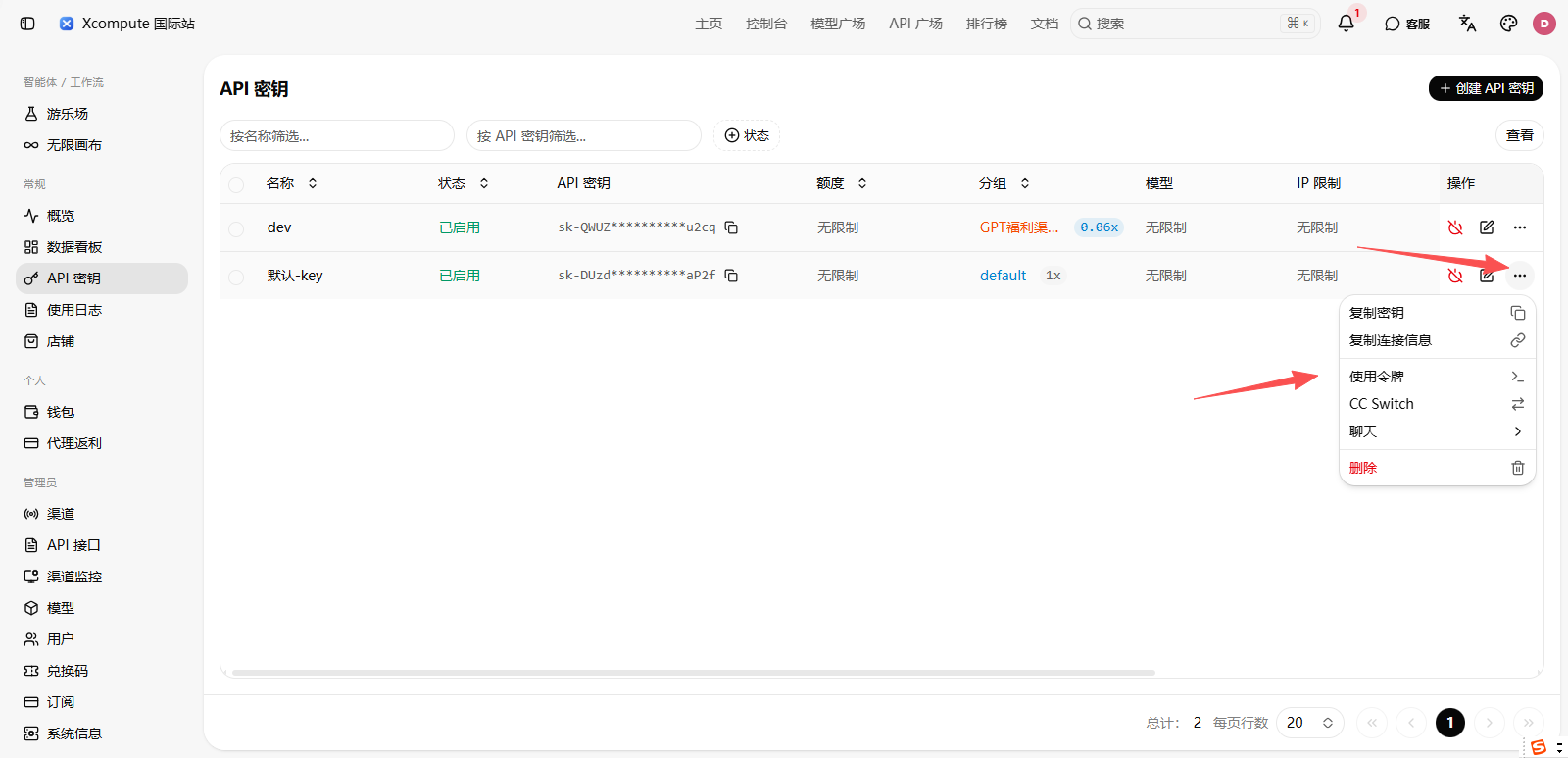
Task: Disable the dev key
Action: (1455, 227)
